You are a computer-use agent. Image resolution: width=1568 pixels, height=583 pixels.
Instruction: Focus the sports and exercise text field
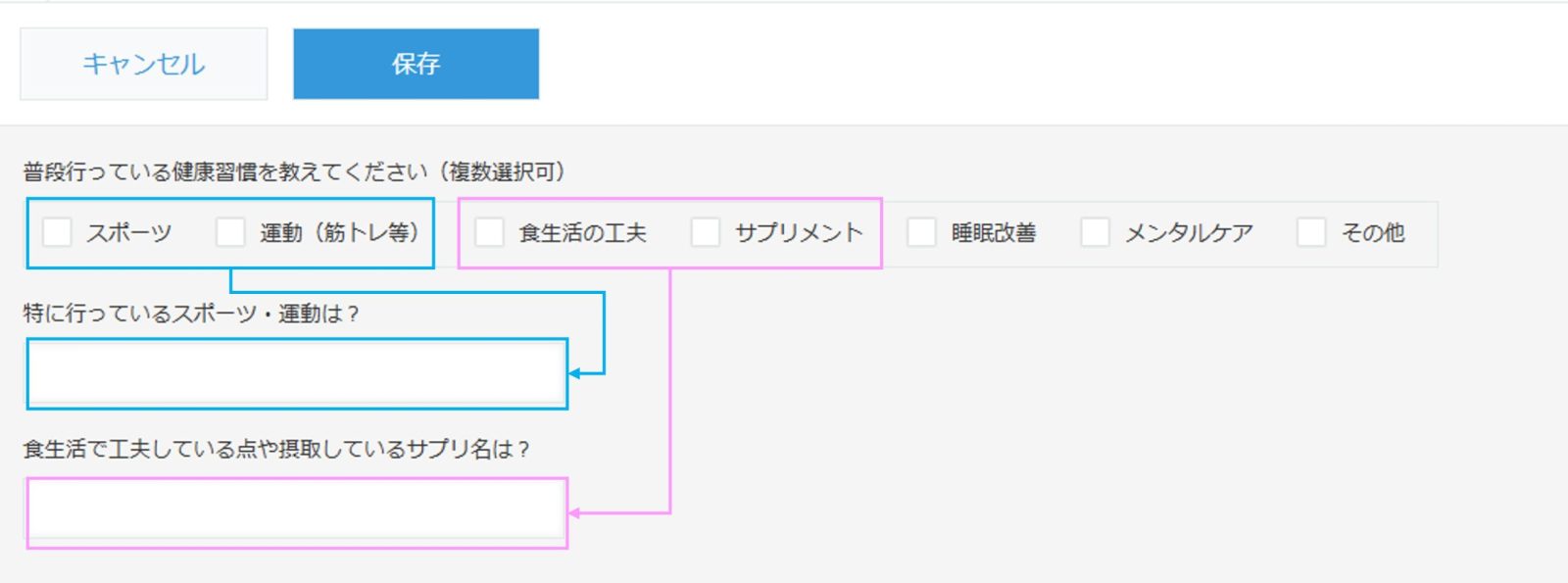[297, 373]
